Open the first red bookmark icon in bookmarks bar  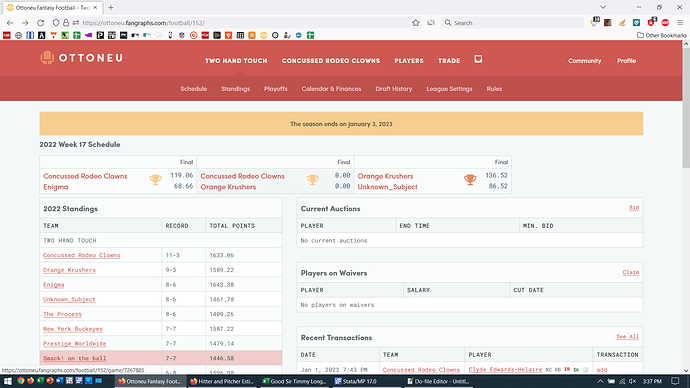pyautogui.click(x=7, y=35)
